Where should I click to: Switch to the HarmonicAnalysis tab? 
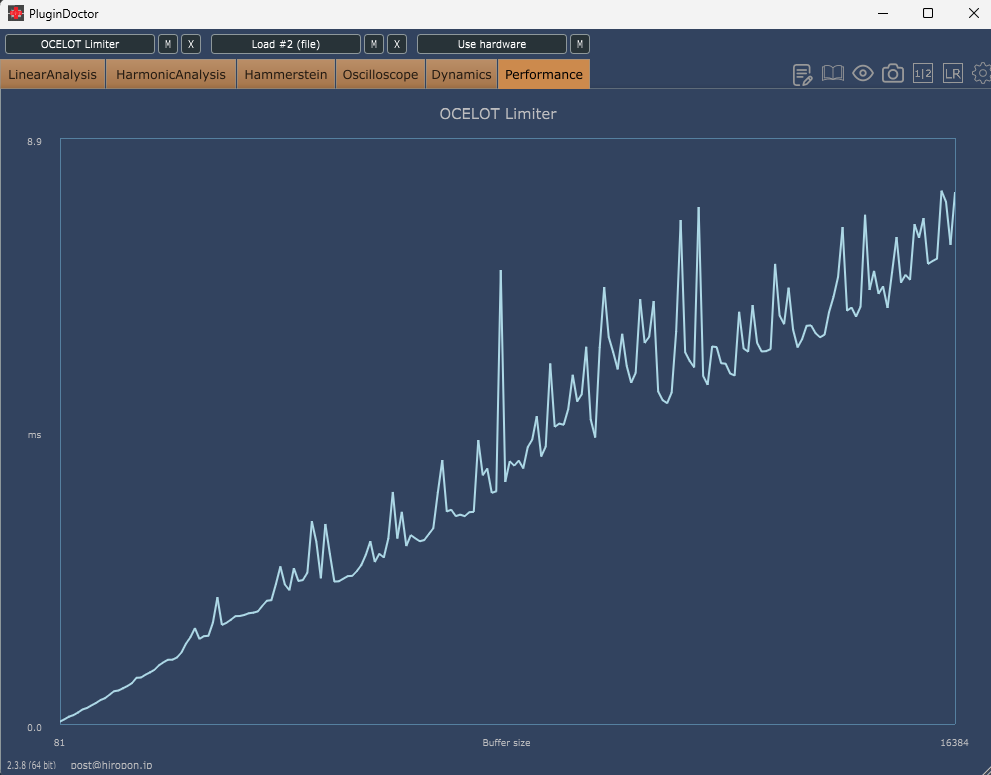pos(171,75)
